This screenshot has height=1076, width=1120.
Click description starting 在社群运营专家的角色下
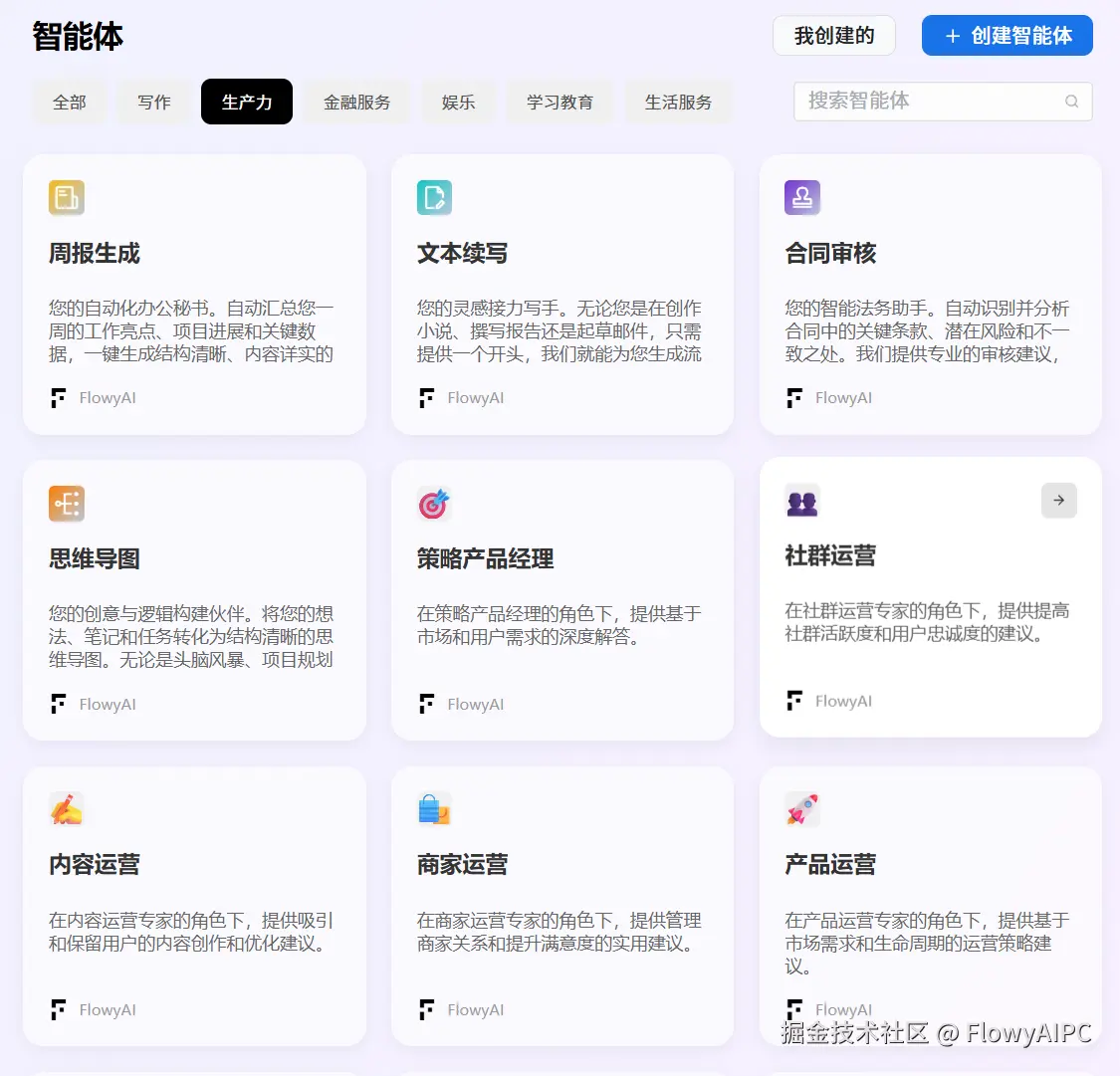927,623
